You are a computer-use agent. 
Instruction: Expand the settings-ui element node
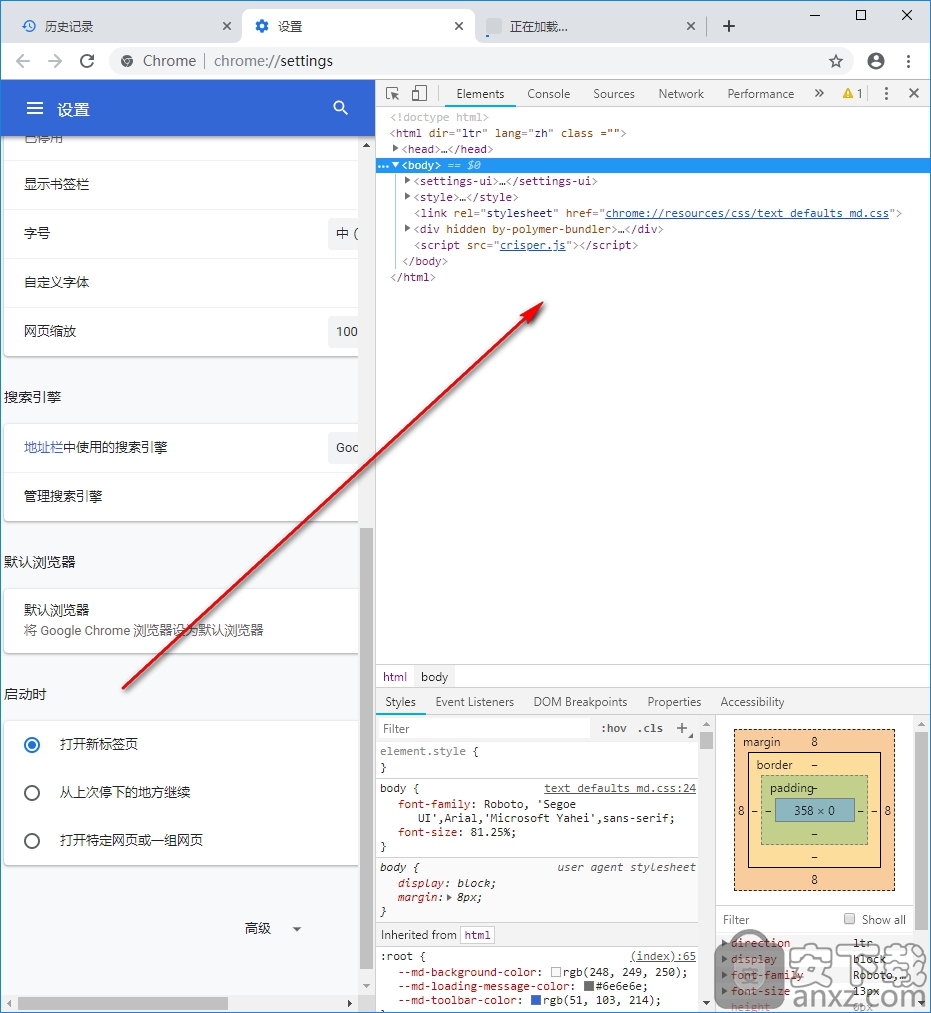click(x=408, y=181)
